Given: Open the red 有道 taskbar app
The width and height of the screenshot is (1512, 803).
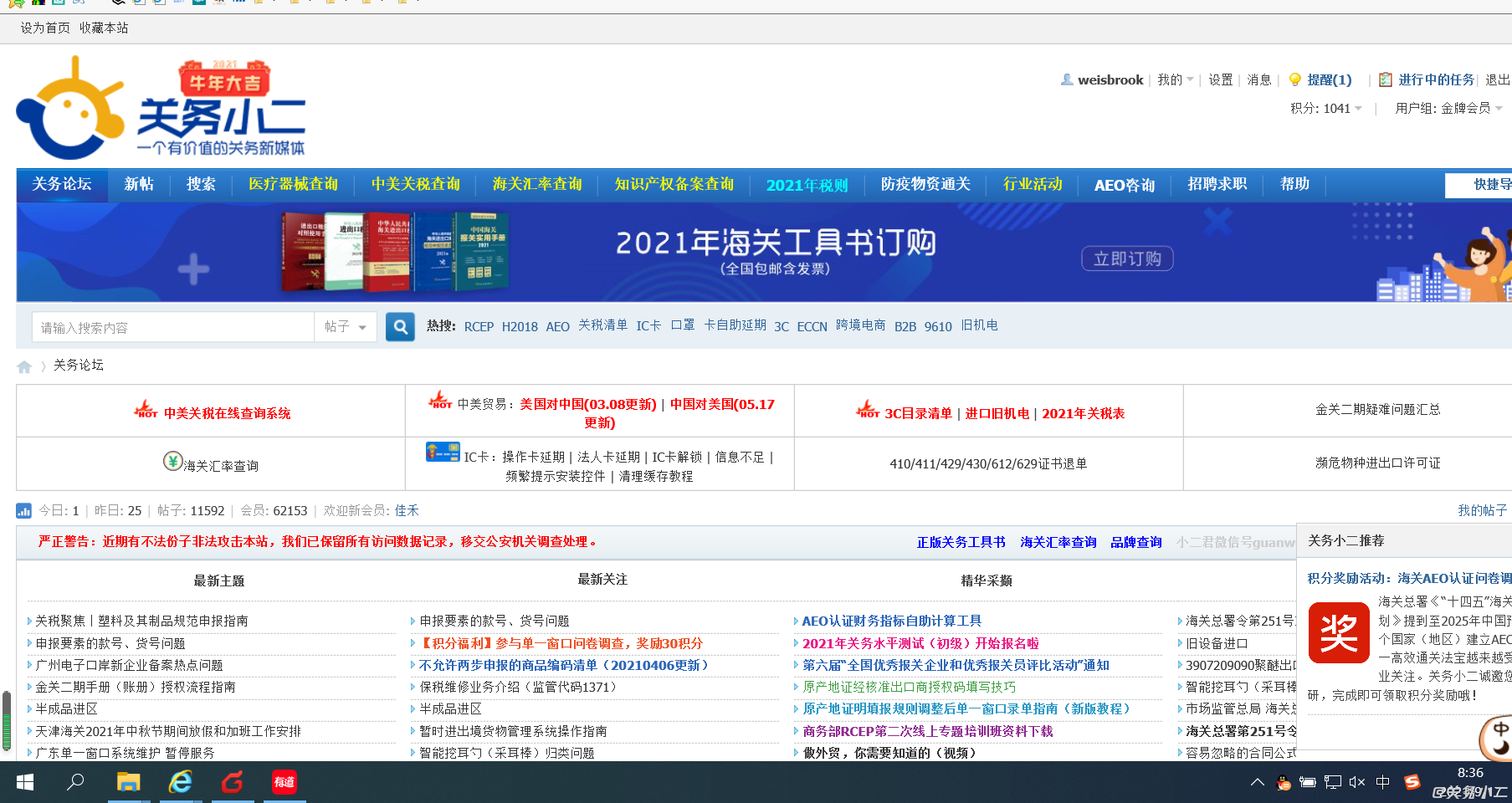Looking at the screenshot, I should (284, 782).
